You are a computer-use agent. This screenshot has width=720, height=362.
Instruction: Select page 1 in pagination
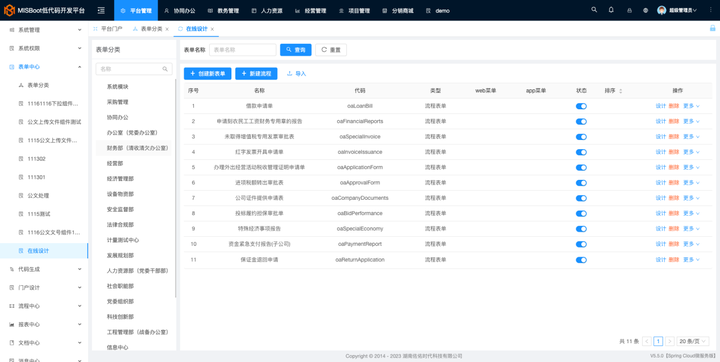pyautogui.click(x=658, y=341)
